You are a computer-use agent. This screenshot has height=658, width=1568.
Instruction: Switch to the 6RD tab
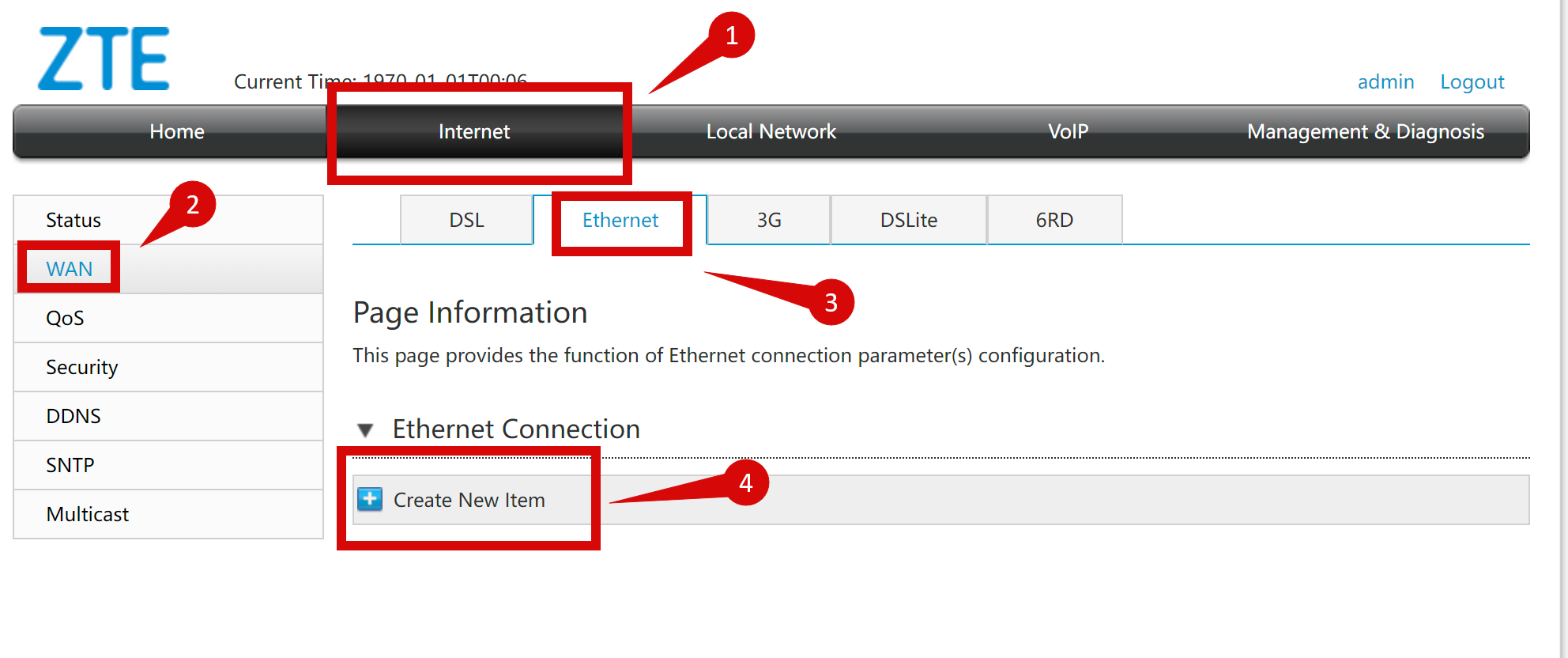click(x=1054, y=220)
